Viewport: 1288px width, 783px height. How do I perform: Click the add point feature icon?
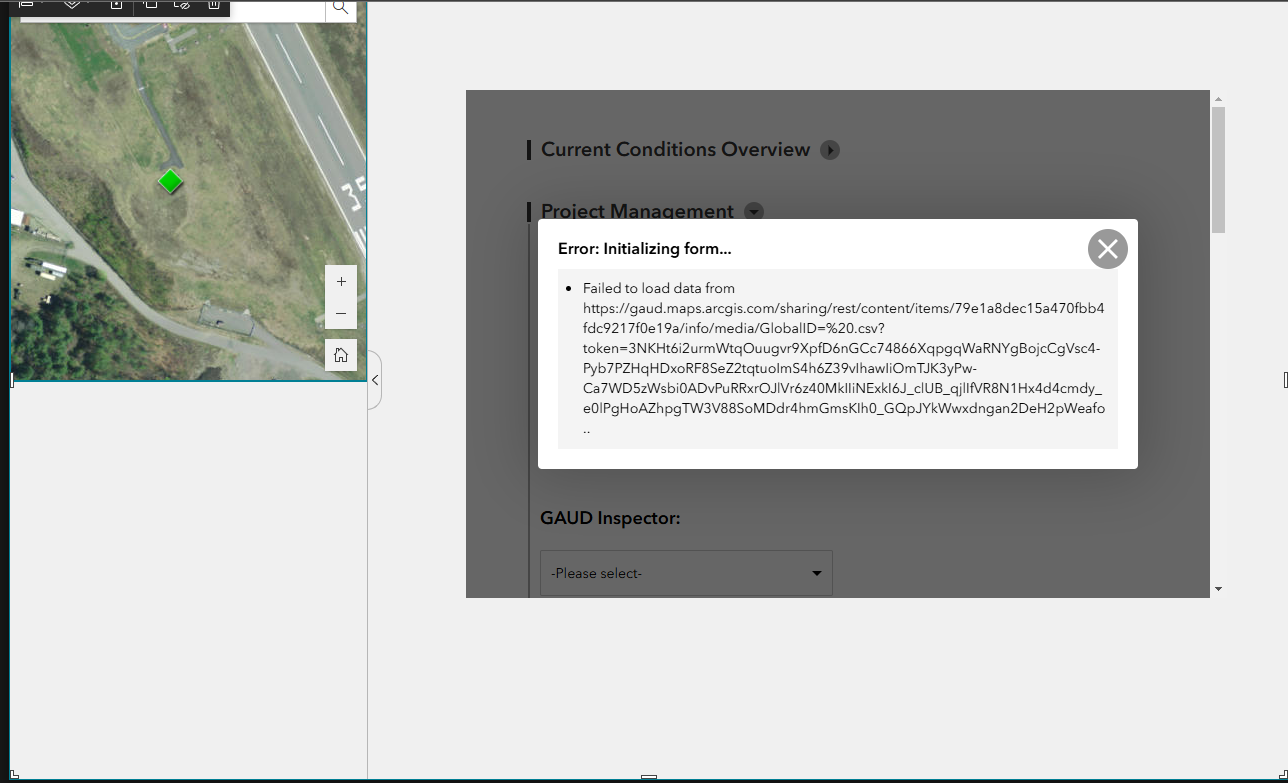(x=115, y=6)
